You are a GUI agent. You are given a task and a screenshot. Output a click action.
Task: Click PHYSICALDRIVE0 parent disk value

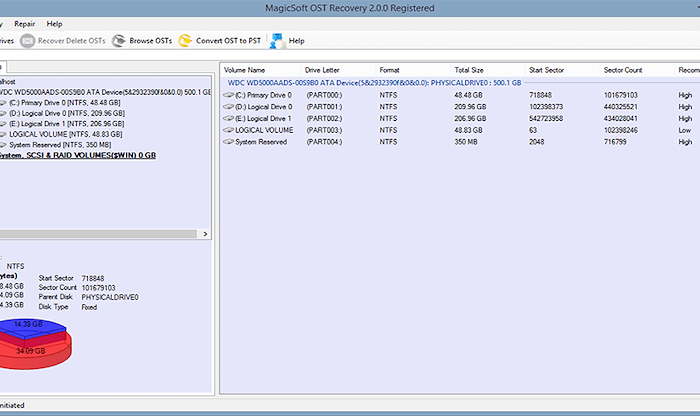coord(110,297)
